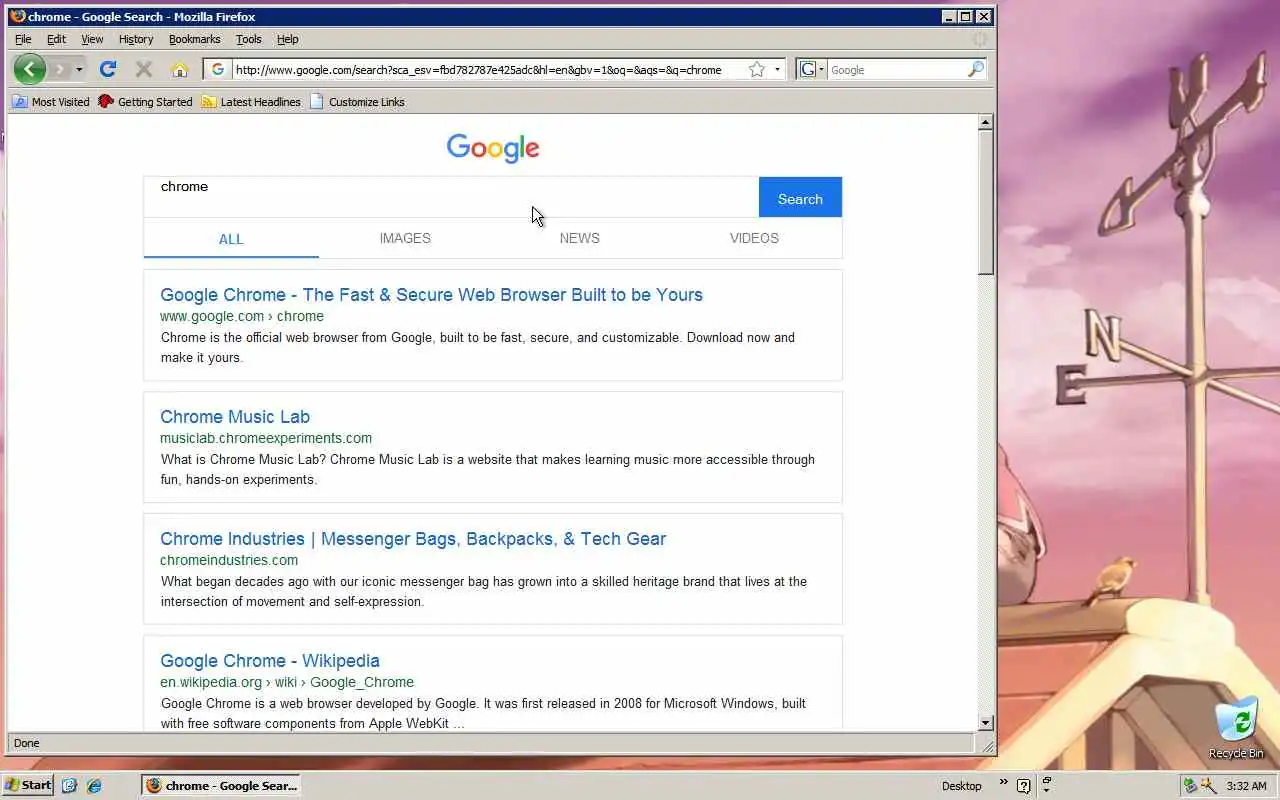This screenshot has width=1280, height=800.
Task: Open the Recycle Bin on the desktop
Action: pos(1237,728)
